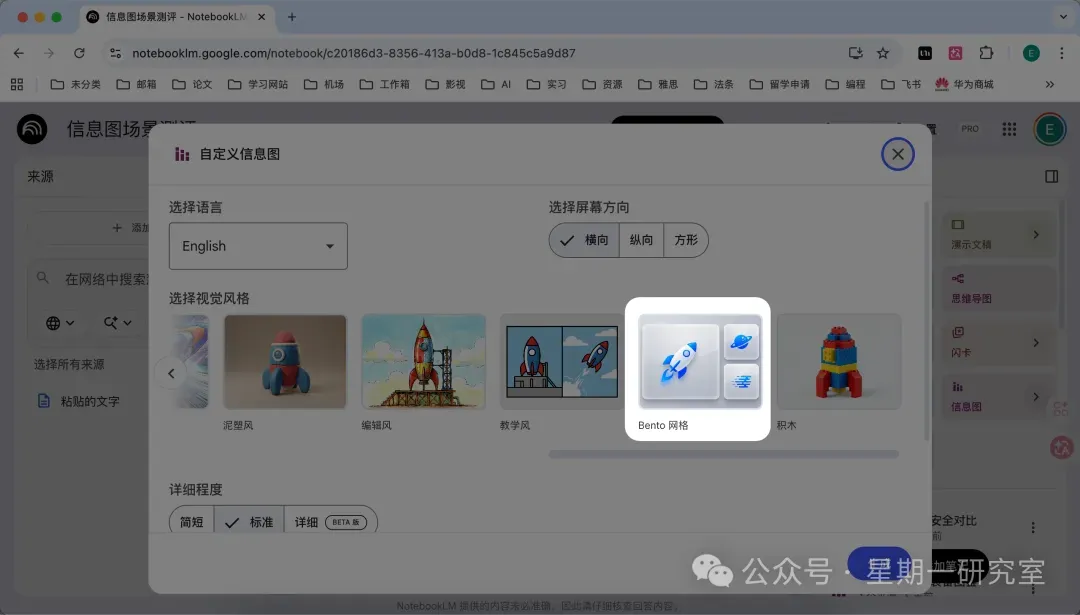Click the 华为商城 bookmark icon in bookmarks bar
The width and height of the screenshot is (1080, 615).
(941, 84)
